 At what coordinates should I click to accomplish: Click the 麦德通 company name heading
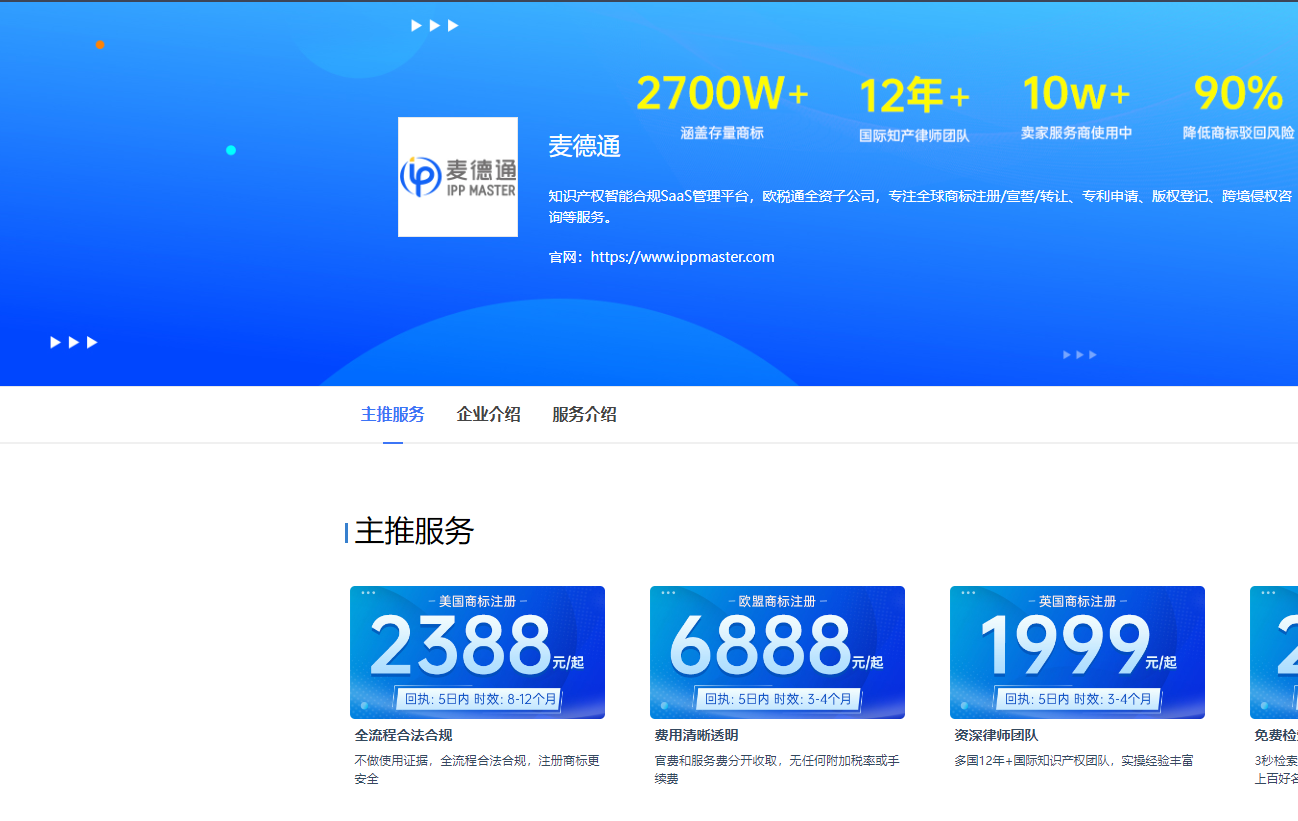585,146
